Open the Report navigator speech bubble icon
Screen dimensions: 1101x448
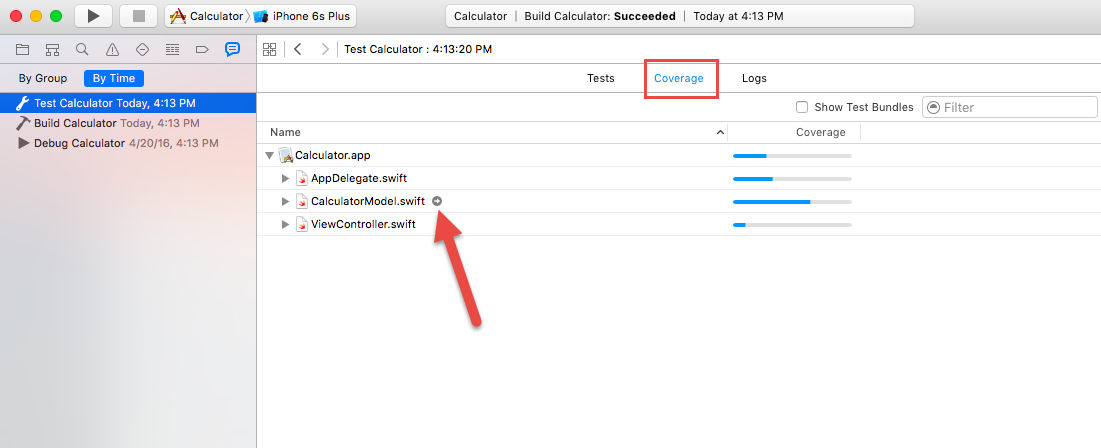232,49
